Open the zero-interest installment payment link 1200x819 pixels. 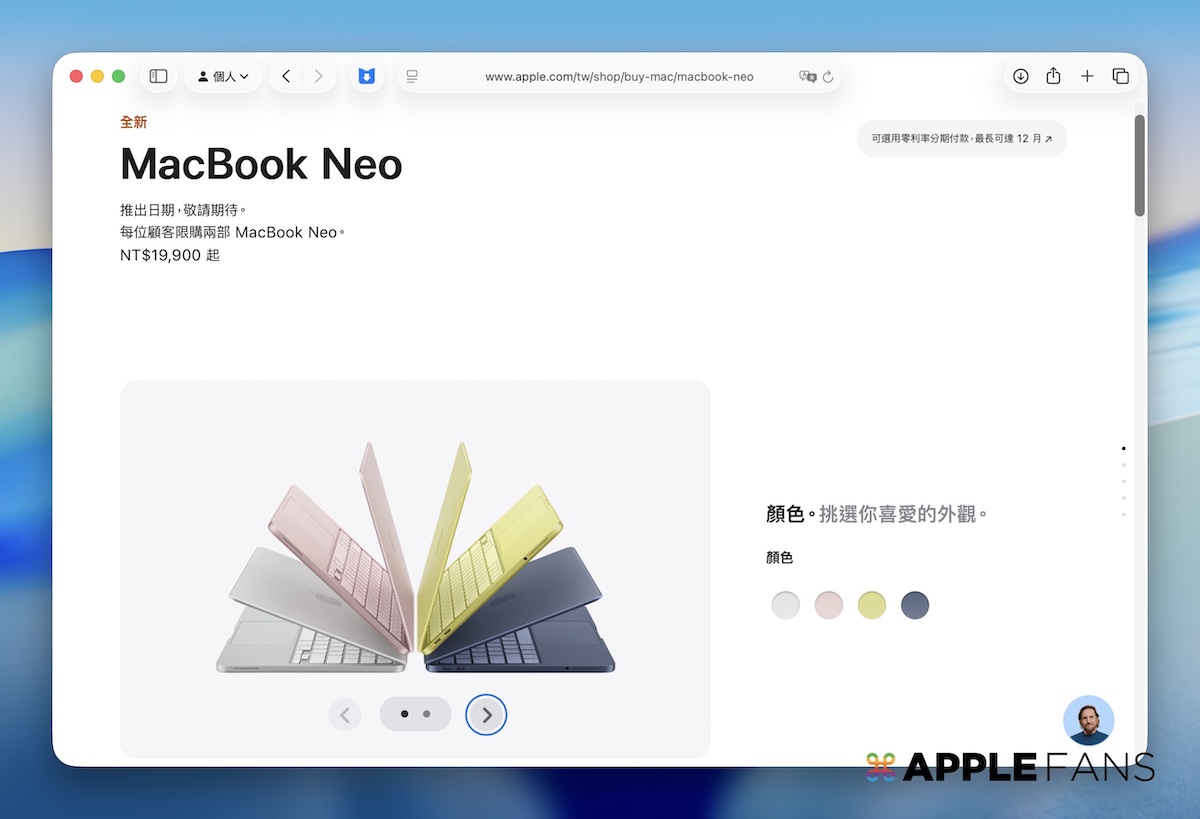click(961, 139)
